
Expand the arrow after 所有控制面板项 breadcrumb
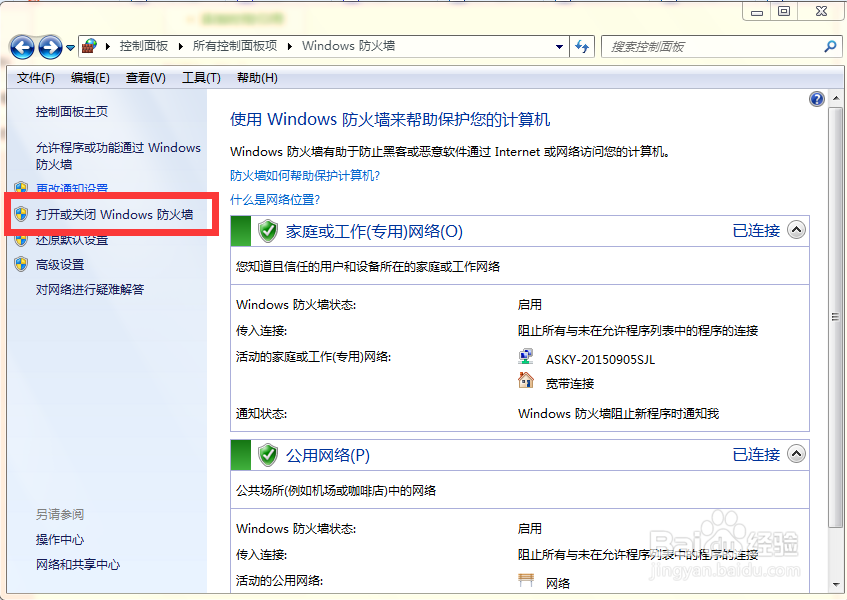coord(290,46)
